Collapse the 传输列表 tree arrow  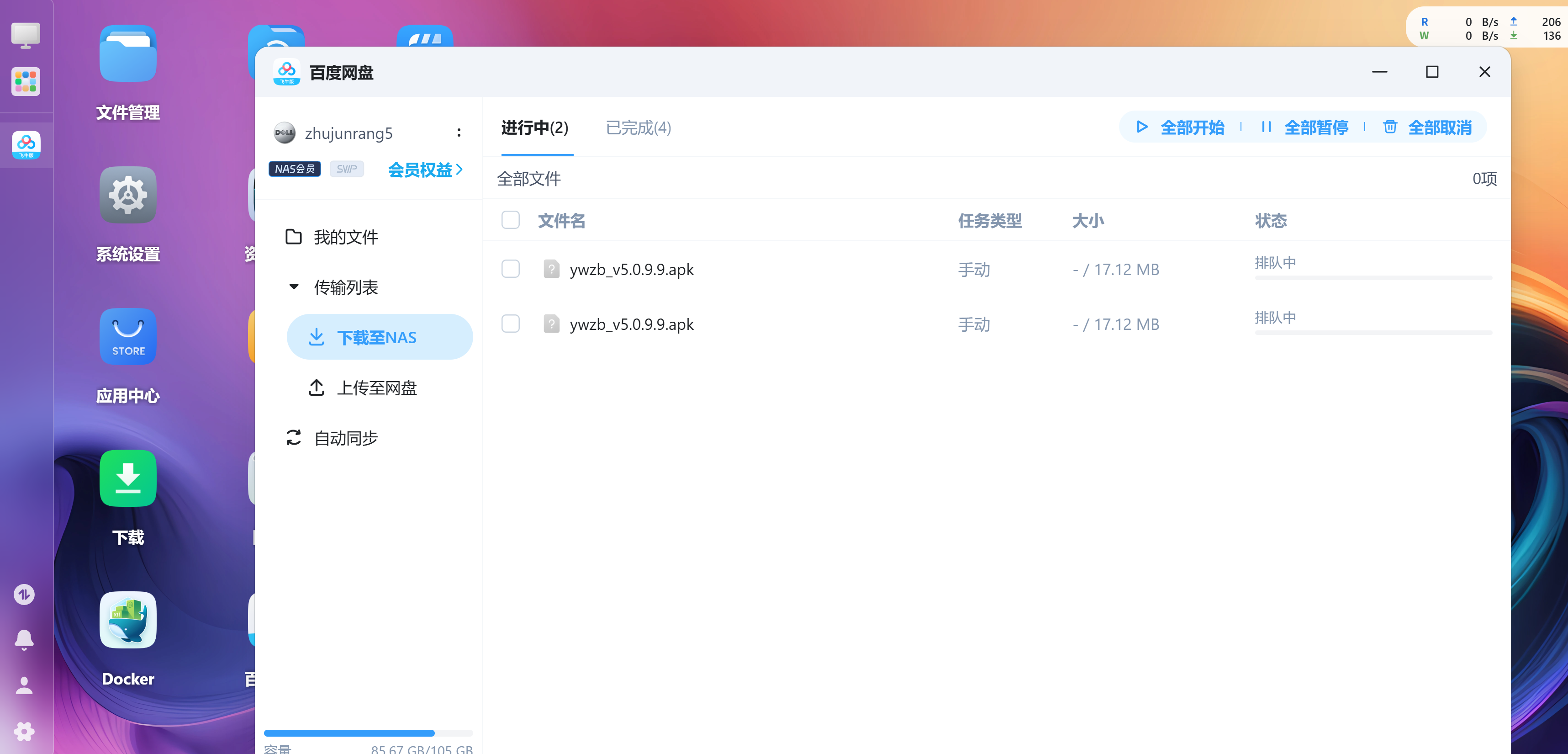tap(293, 286)
